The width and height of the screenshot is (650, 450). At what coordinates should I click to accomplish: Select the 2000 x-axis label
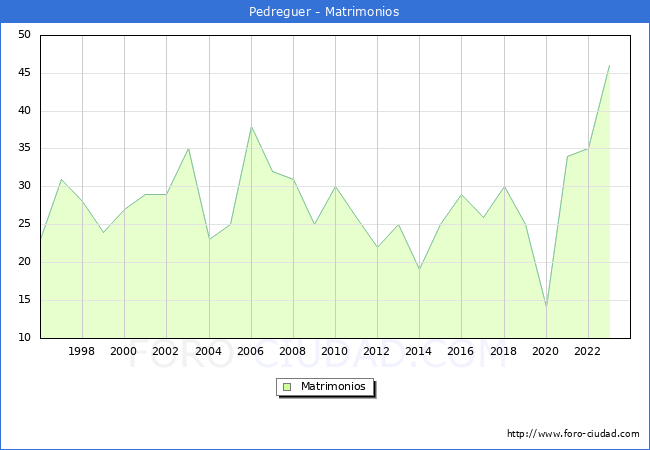[x=124, y=351]
